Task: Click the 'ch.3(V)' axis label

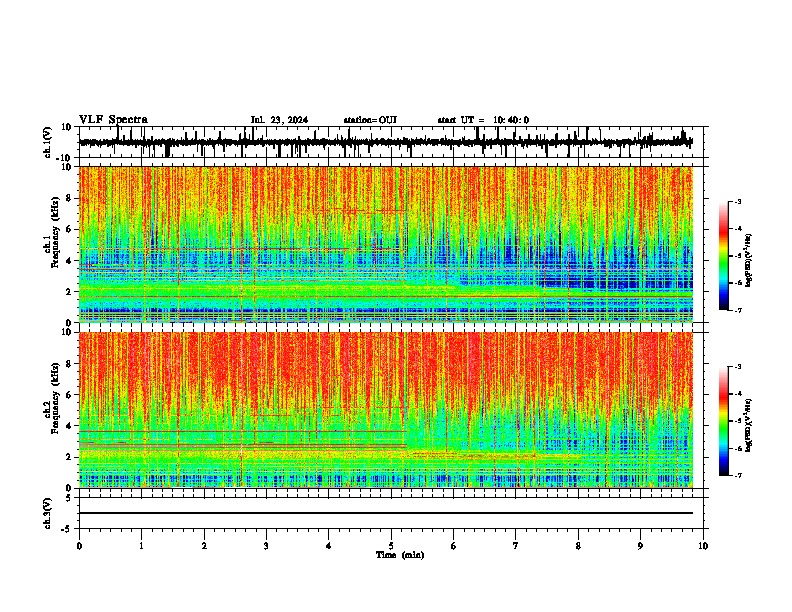Action: (48, 513)
